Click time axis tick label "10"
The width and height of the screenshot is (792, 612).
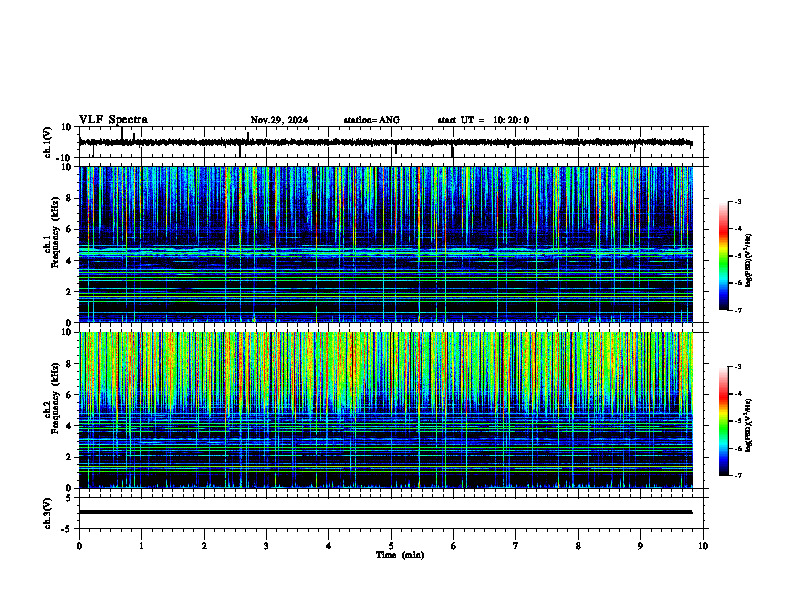(x=703, y=546)
